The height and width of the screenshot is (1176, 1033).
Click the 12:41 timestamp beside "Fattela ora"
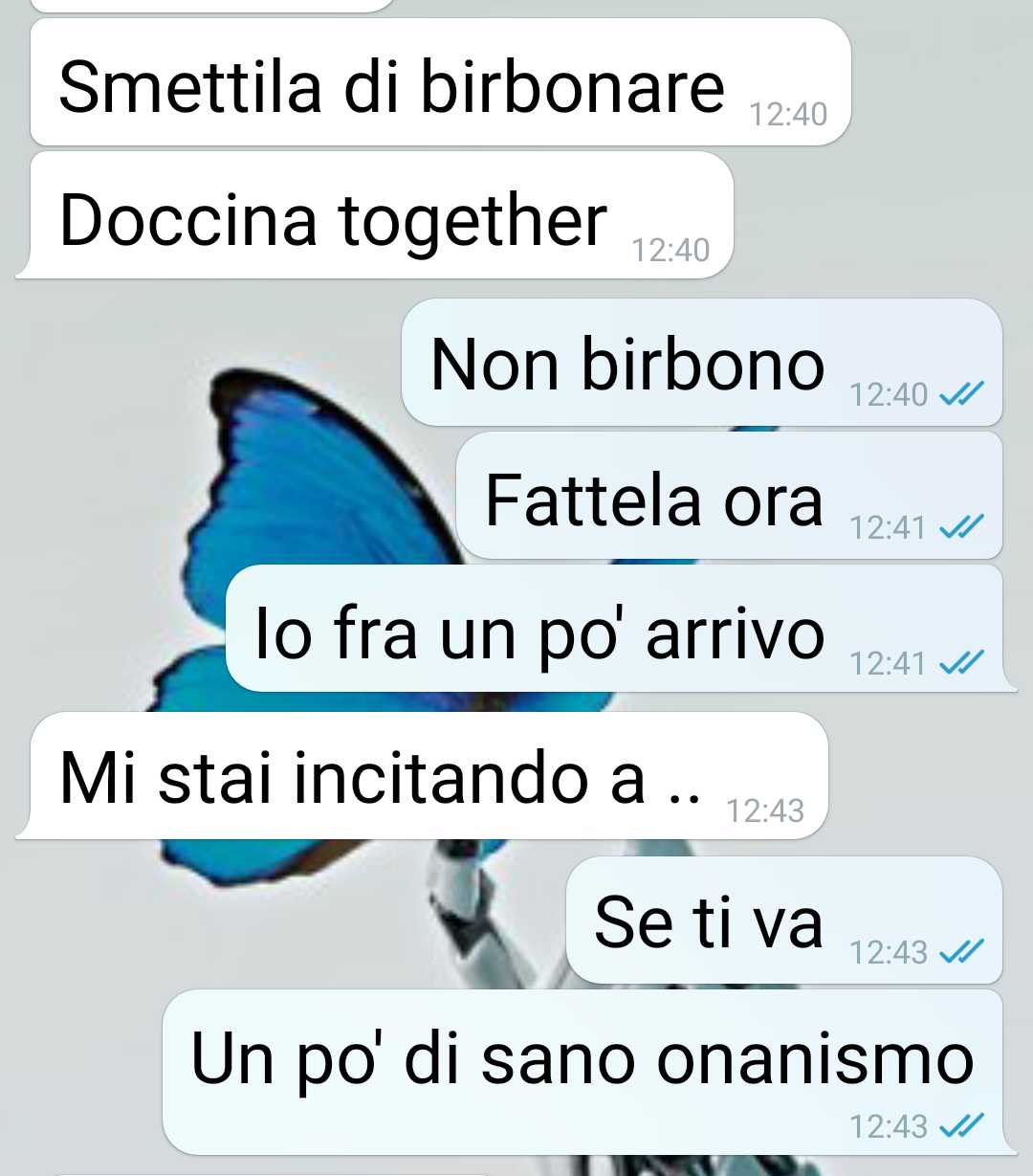click(888, 527)
